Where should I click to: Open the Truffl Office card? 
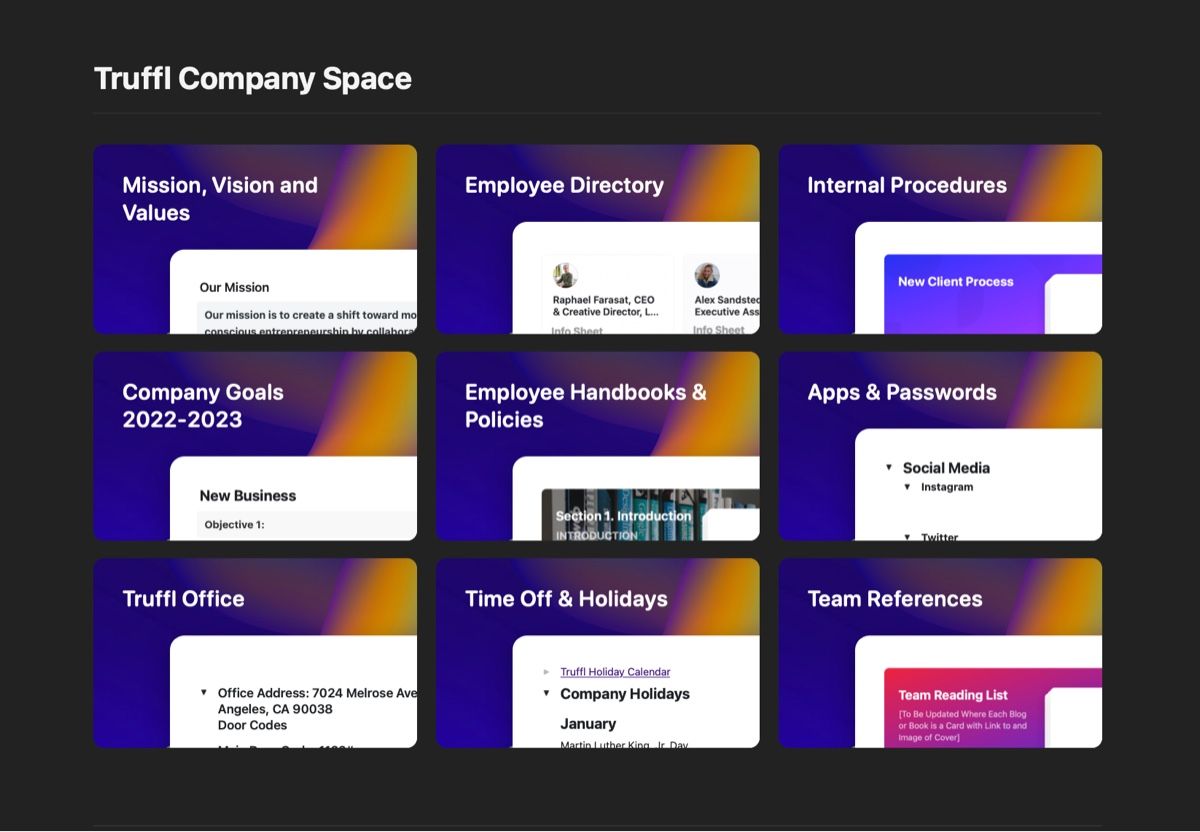(x=255, y=653)
